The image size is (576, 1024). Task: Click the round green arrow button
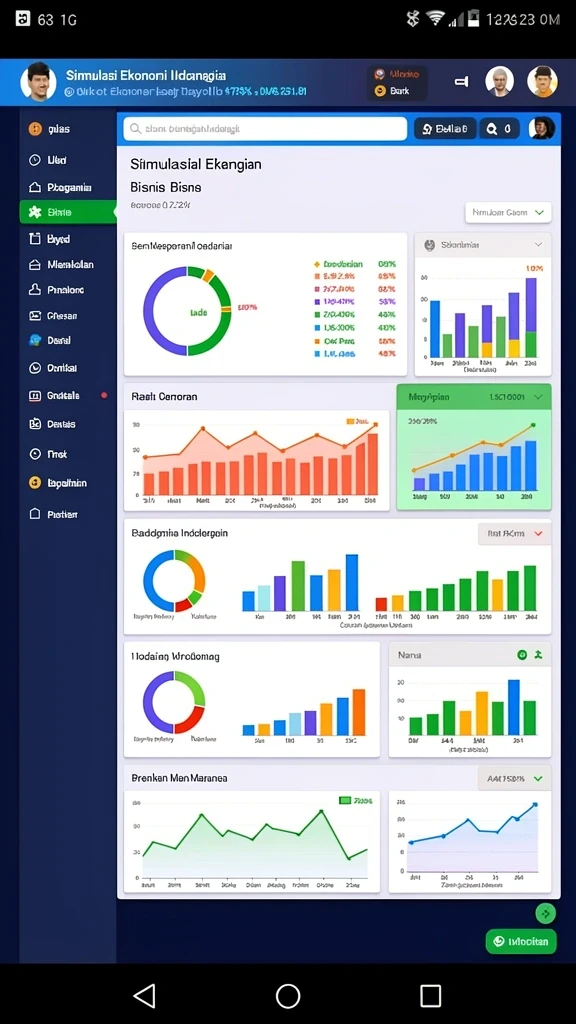[x=546, y=913]
